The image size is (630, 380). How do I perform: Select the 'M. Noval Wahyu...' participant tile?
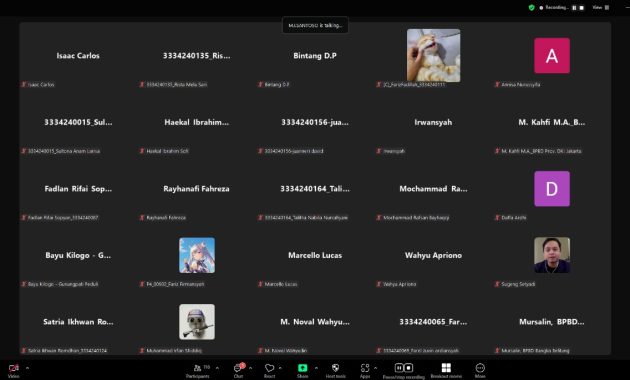(x=315, y=322)
